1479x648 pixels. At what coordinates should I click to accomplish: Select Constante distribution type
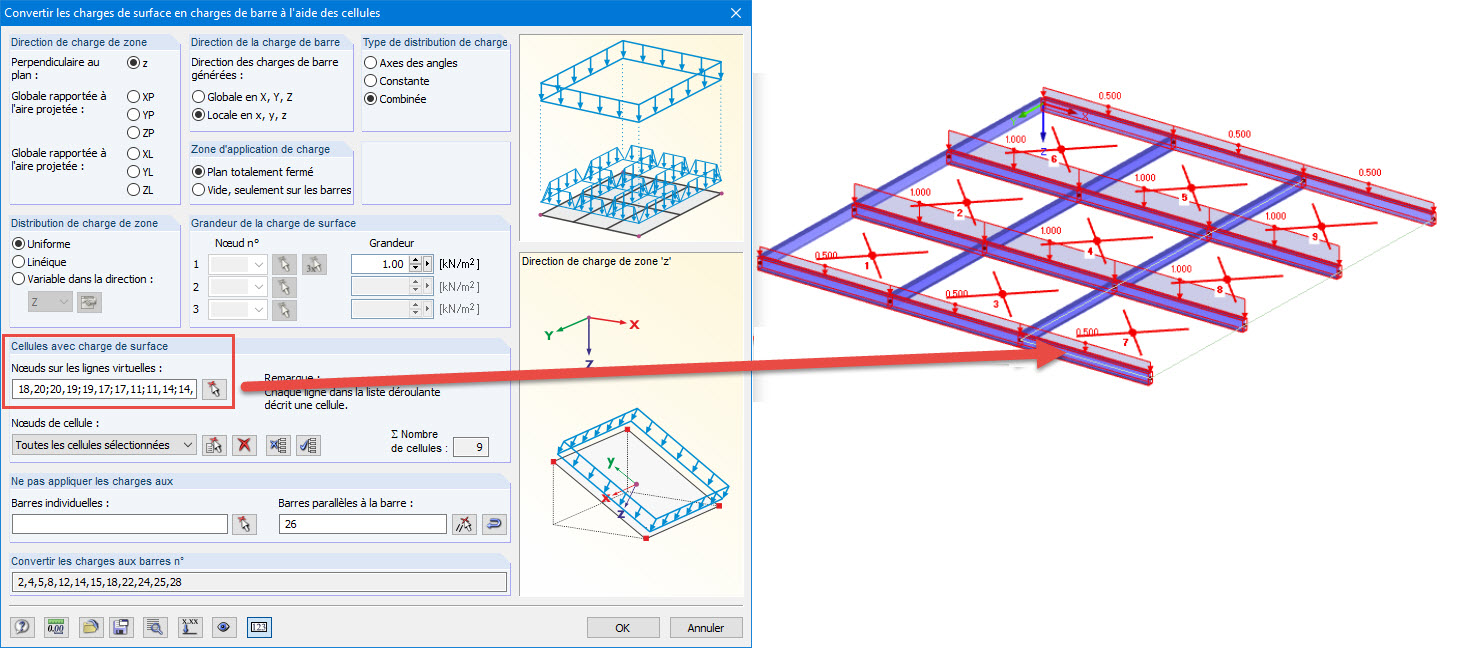pyautogui.click(x=371, y=81)
